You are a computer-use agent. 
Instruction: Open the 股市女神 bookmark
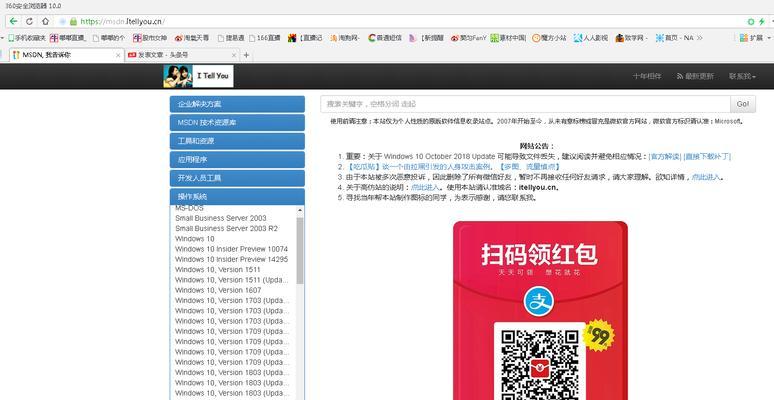coord(150,38)
